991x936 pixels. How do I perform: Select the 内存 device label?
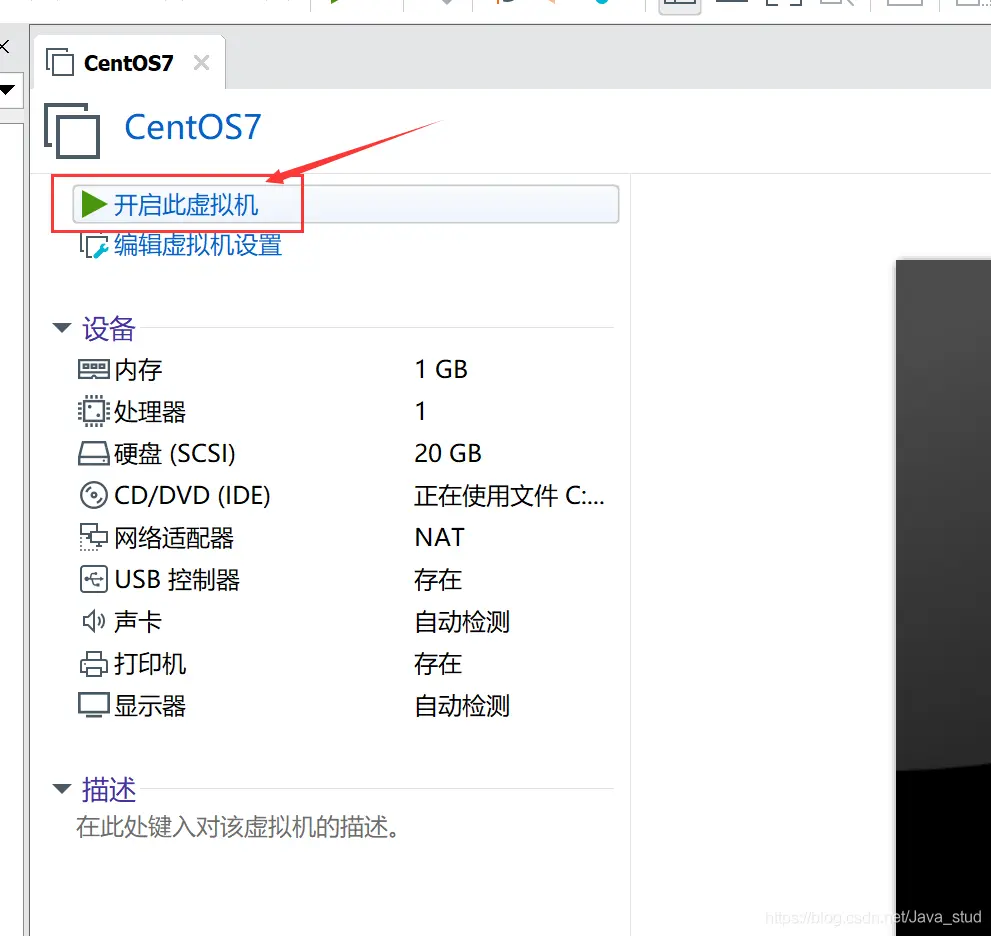click(138, 370)
